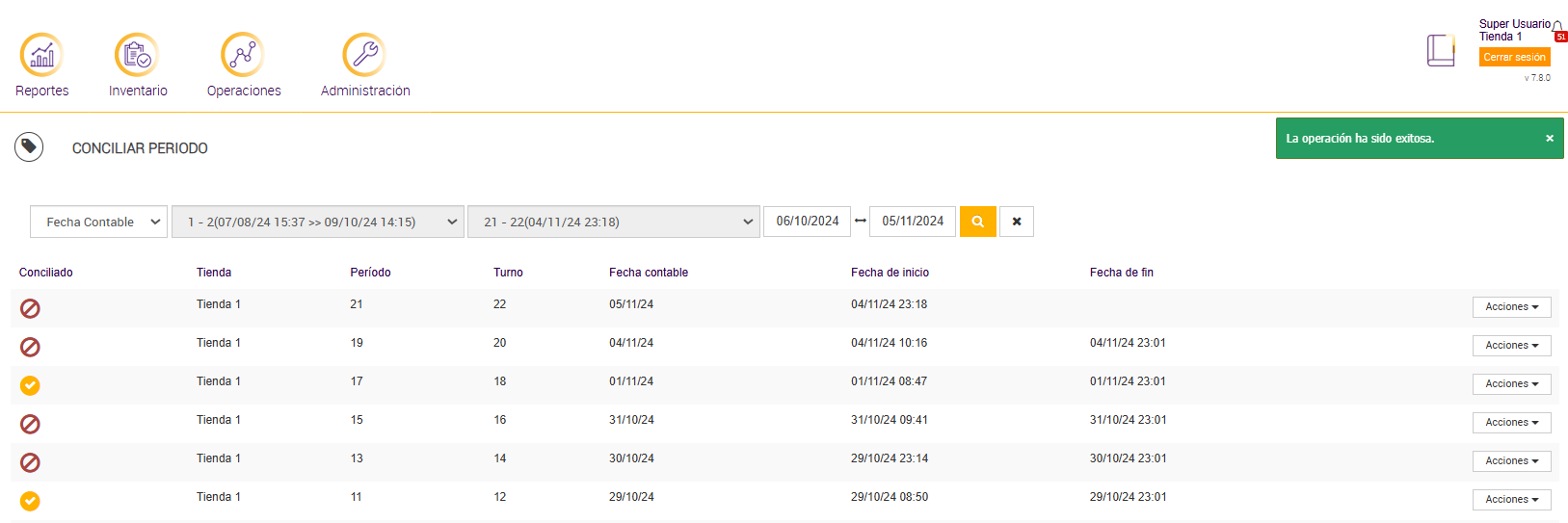Click the tag icon beside Conciliar Periodo

[29, 146]
